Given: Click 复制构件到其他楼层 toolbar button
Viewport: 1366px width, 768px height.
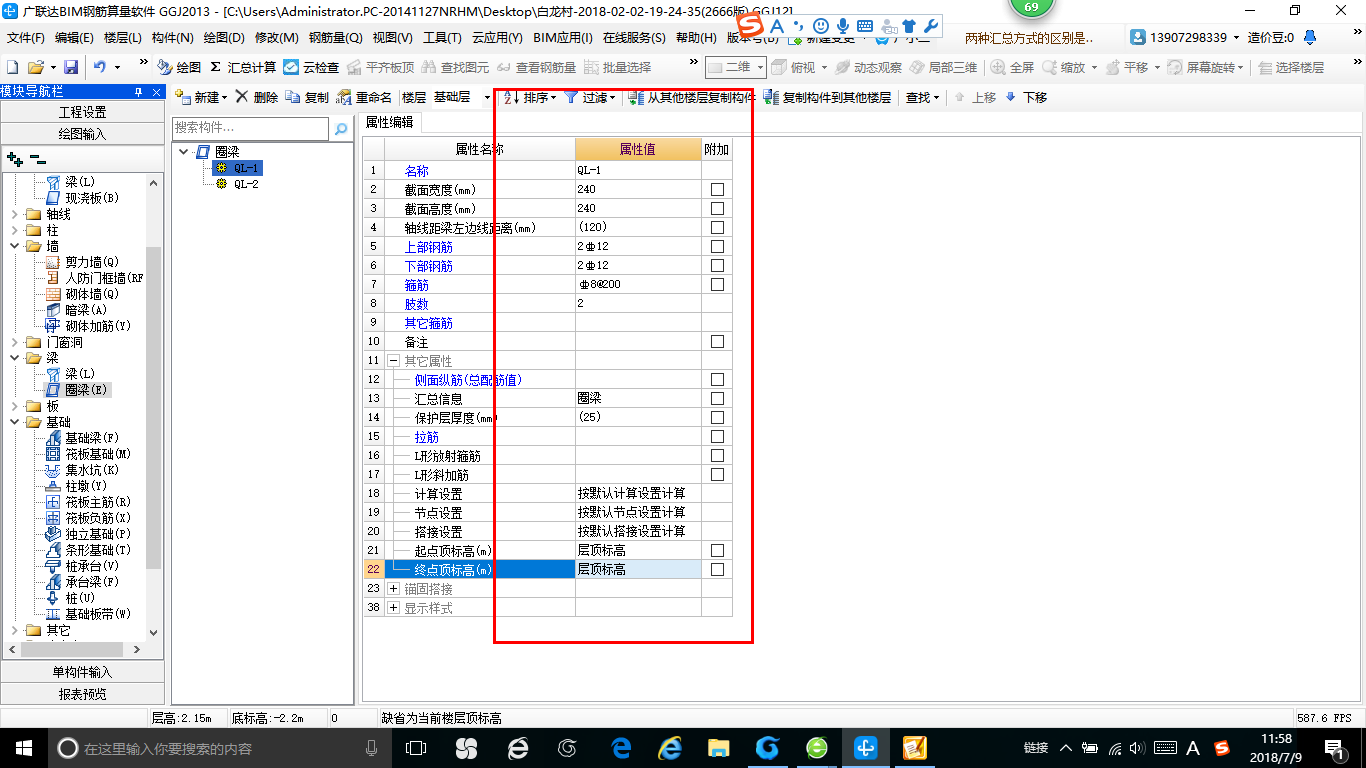Looking at the screenshot, I should point(827,97).
